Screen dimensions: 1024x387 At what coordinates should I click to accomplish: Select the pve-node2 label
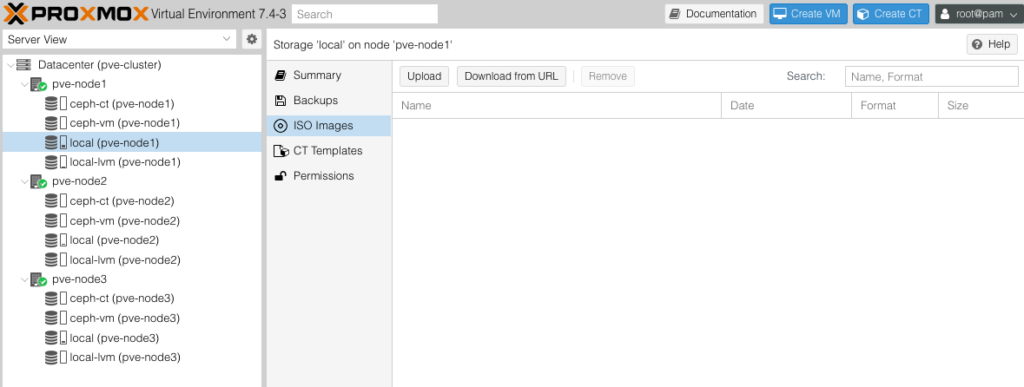click(79, 182)
